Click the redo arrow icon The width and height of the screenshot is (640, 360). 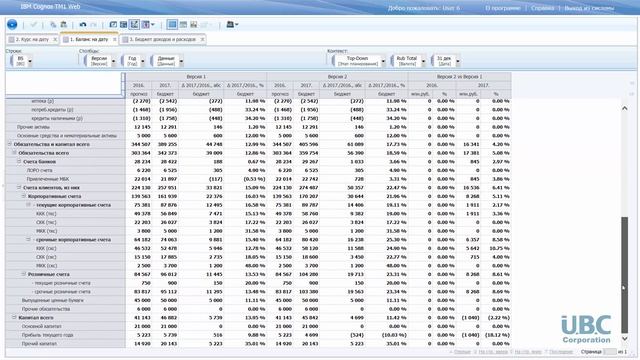pyautogui.click(x=93, y=24)
